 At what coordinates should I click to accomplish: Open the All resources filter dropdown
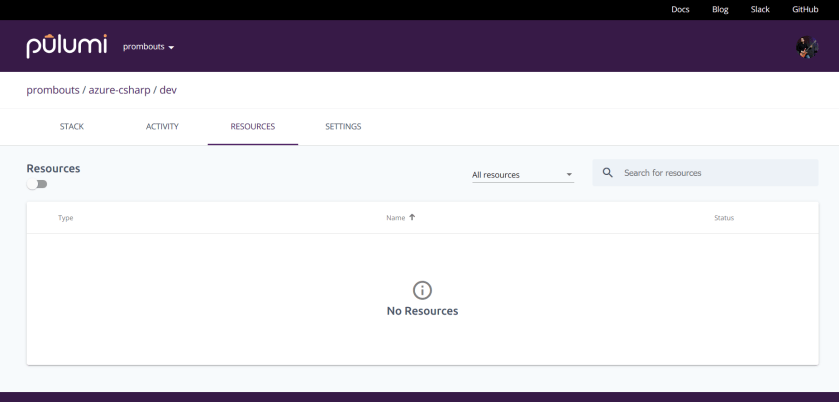click(x=522, y=175)
